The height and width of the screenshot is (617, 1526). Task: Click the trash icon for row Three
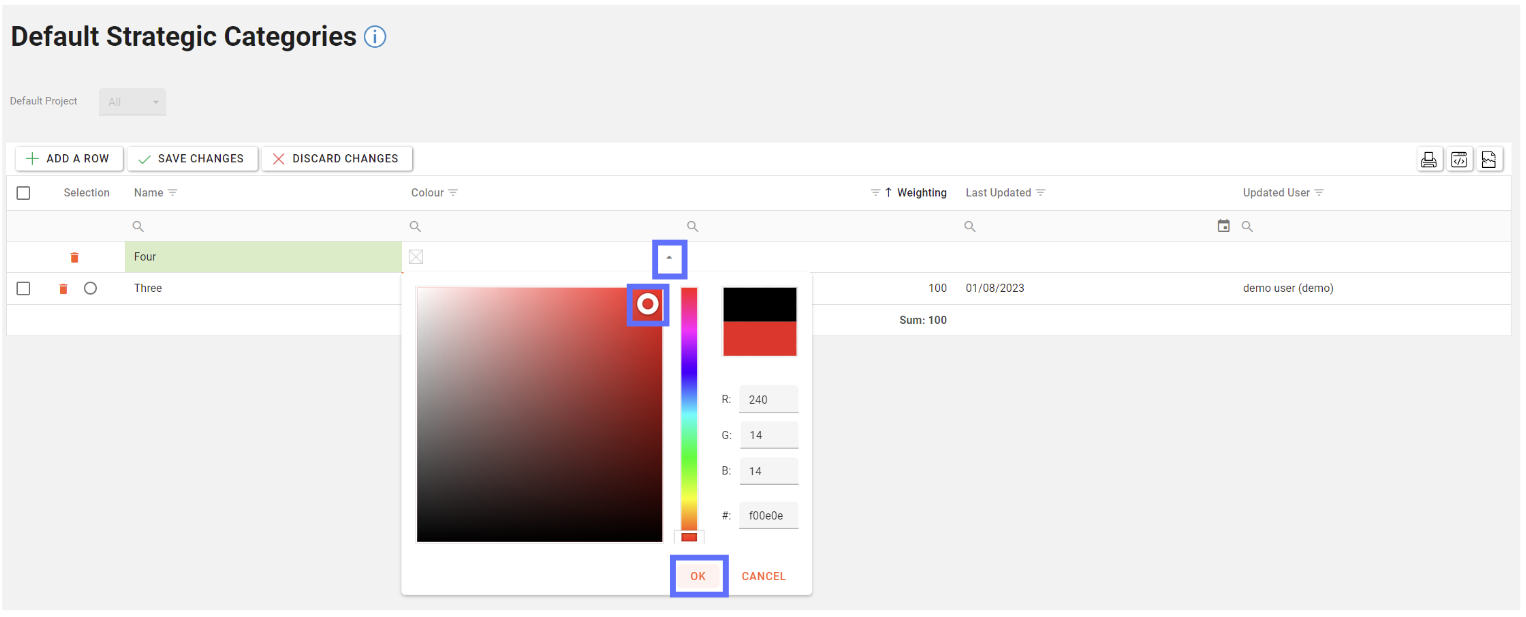click(63, 289)
